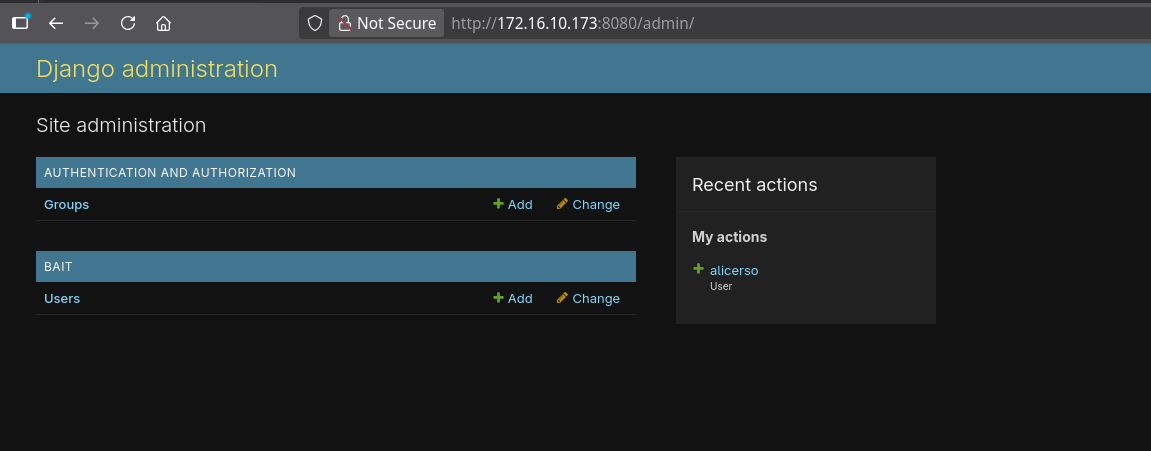Image resolution: width=1151 pixels, height=451 pixels.
Task: Click the pencil Change for Groups
Action: (x=588, y=205)
